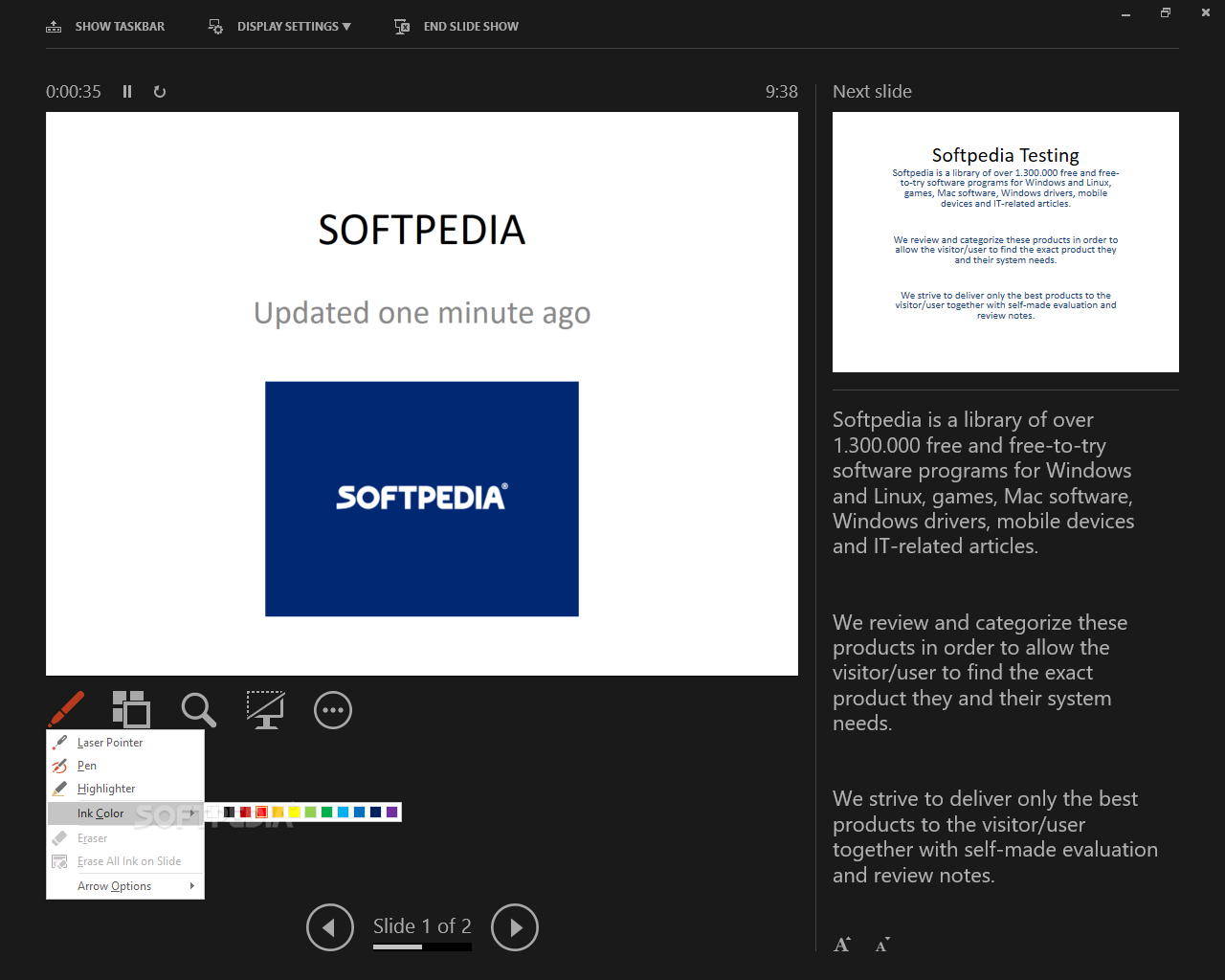The height and width of the screenshot is (980, 1225).
Task: Restart the presentation timer
Action: [x=160, y=92]
